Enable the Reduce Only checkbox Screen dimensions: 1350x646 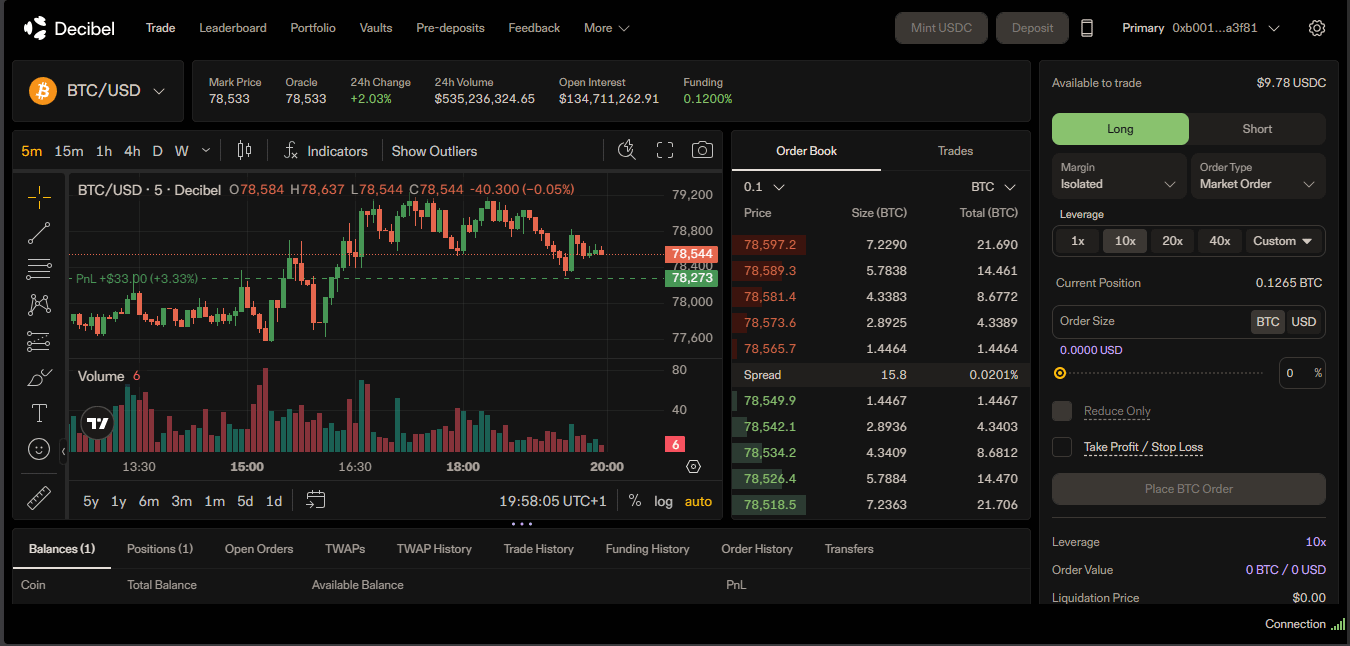[1062, 411]
